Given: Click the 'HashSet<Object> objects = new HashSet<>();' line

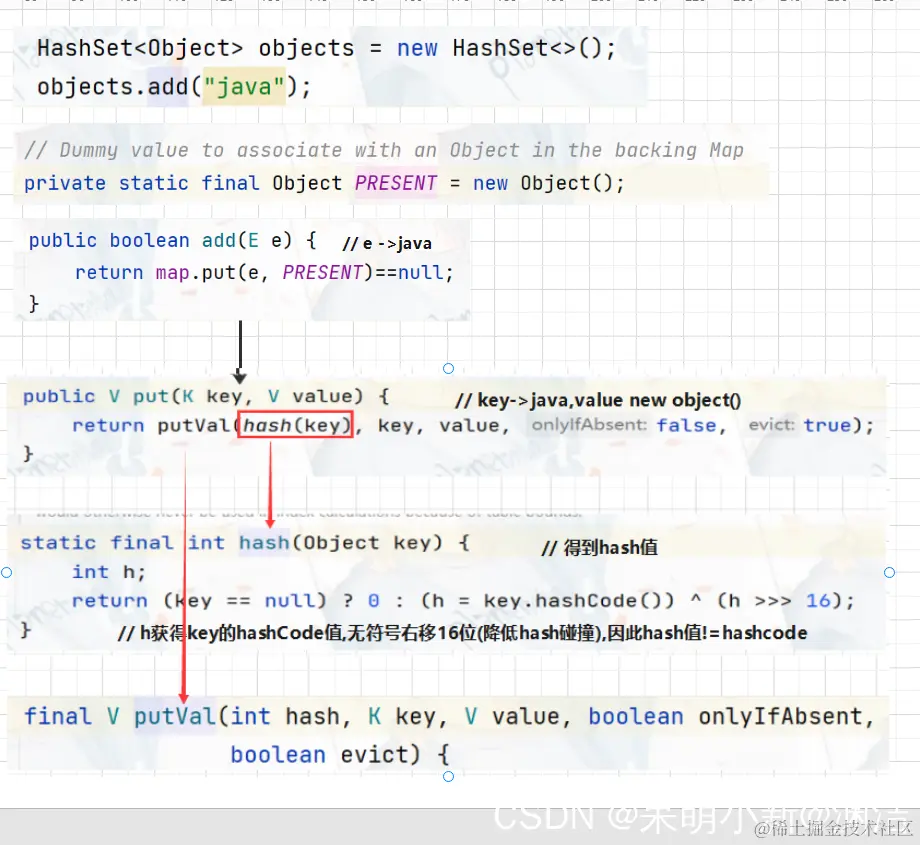Looking at the screenshot, I should pos(326,48).
